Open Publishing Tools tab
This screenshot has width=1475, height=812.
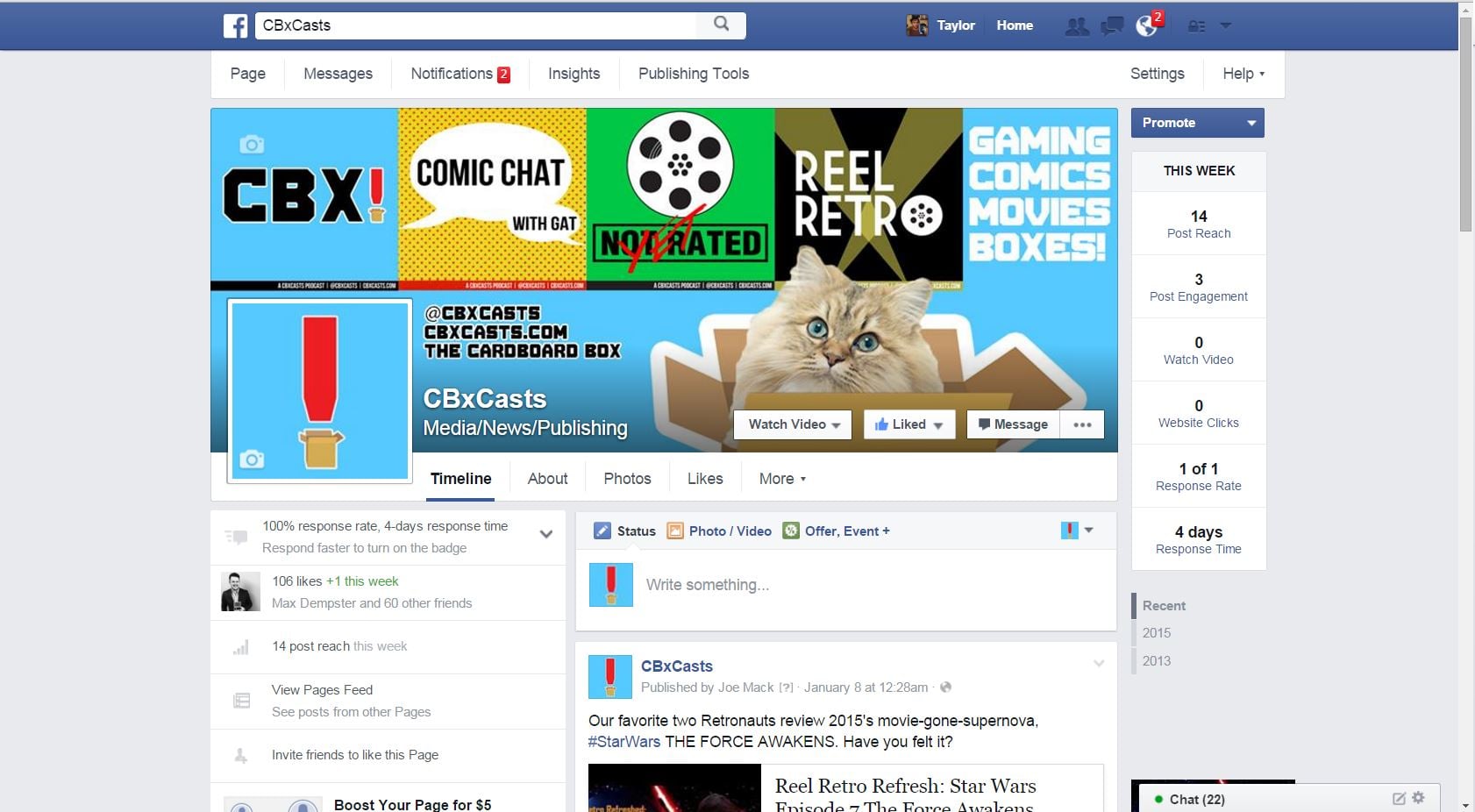tap(694, 74)
